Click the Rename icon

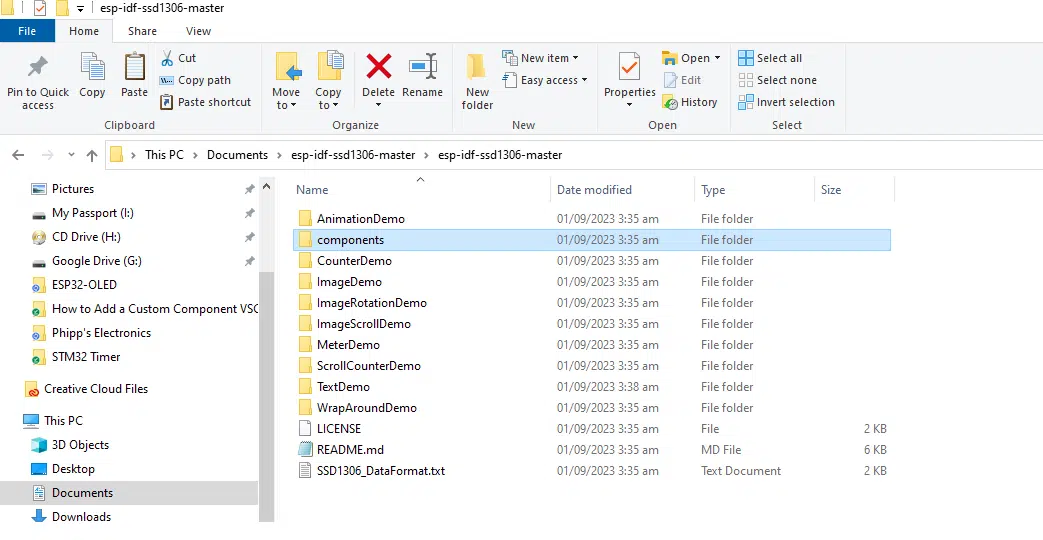[422, 67]
